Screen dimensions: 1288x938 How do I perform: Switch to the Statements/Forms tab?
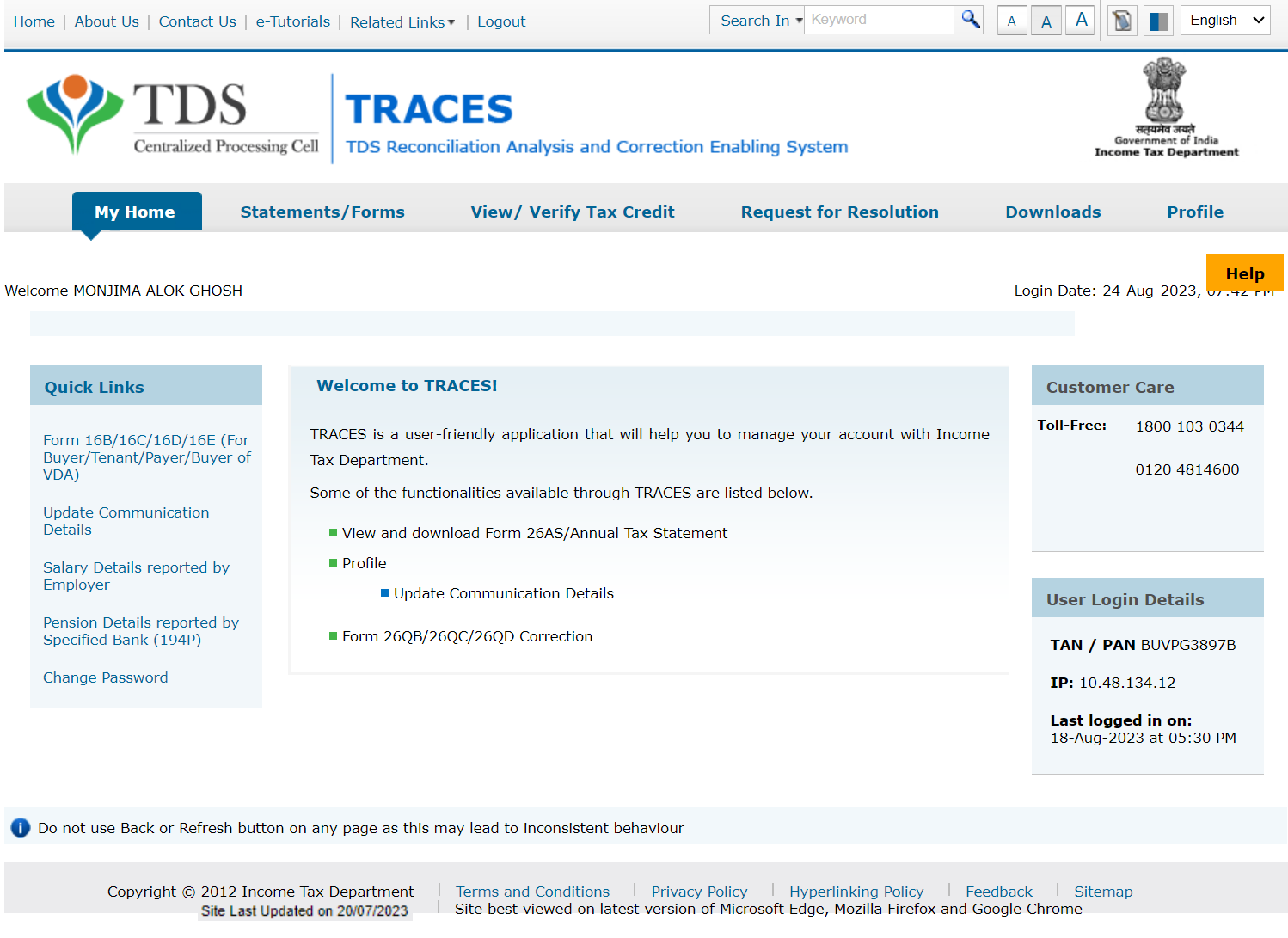[x=322, y=212]
